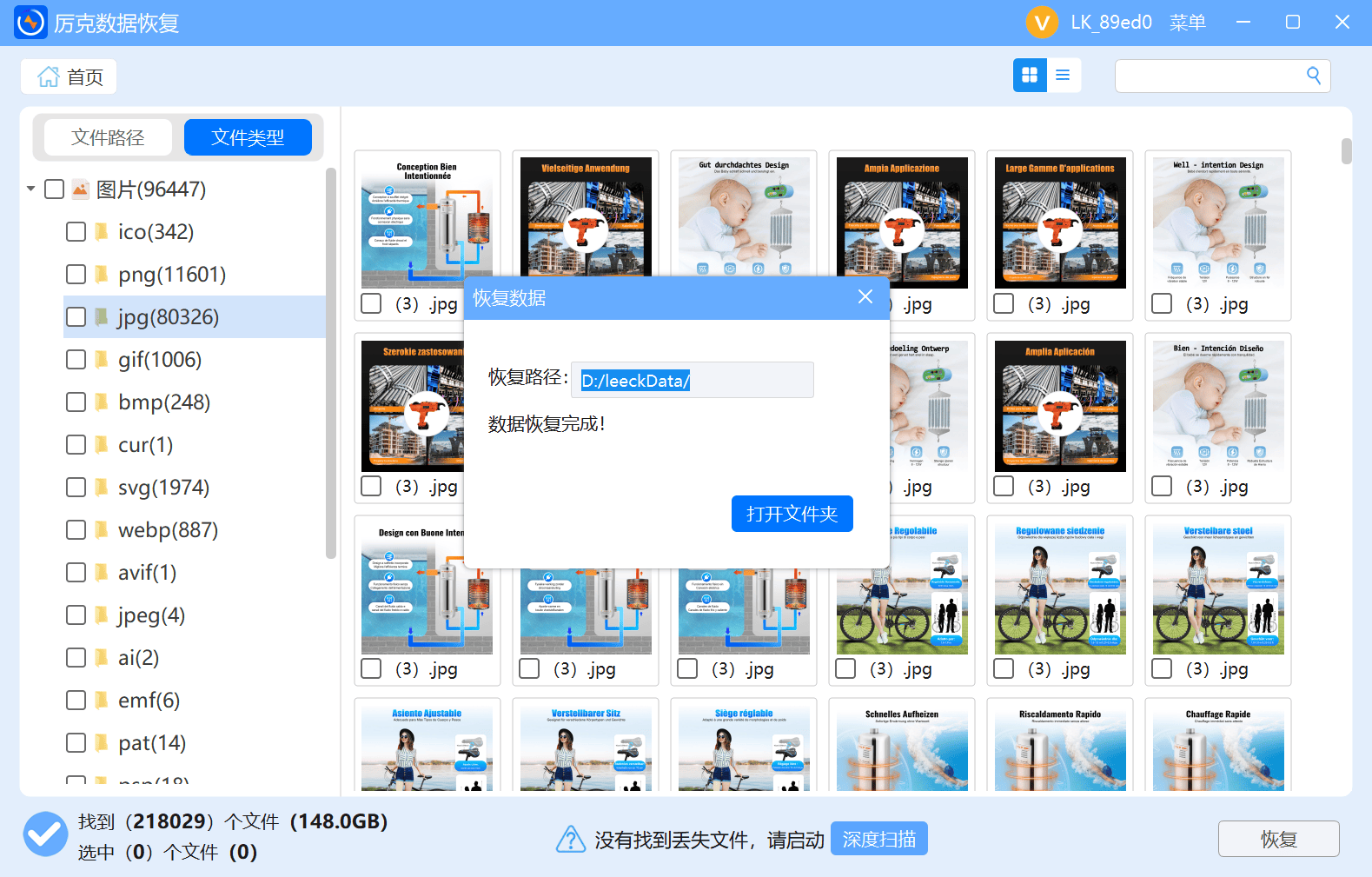Click the user avatar V icon
This screenshot has height=877, width=1372.
pos(1041,23)
